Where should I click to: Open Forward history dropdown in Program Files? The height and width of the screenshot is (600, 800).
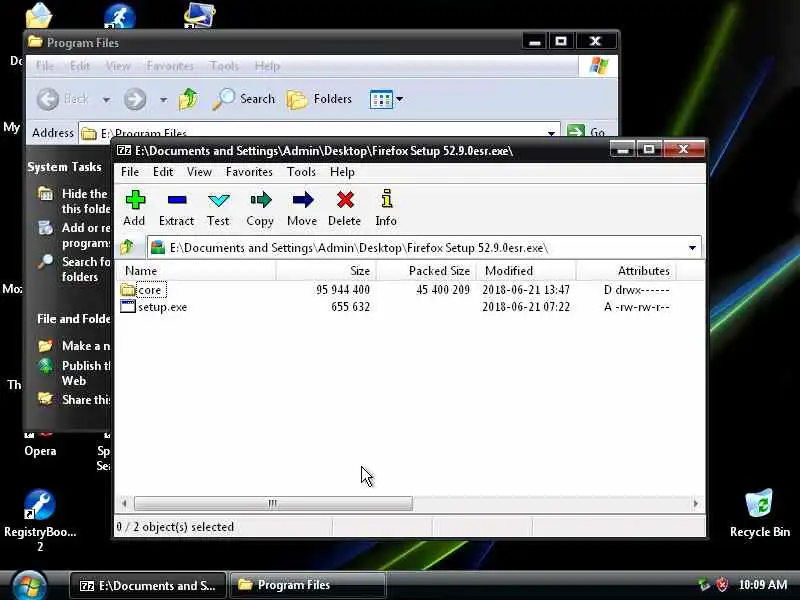163,99
